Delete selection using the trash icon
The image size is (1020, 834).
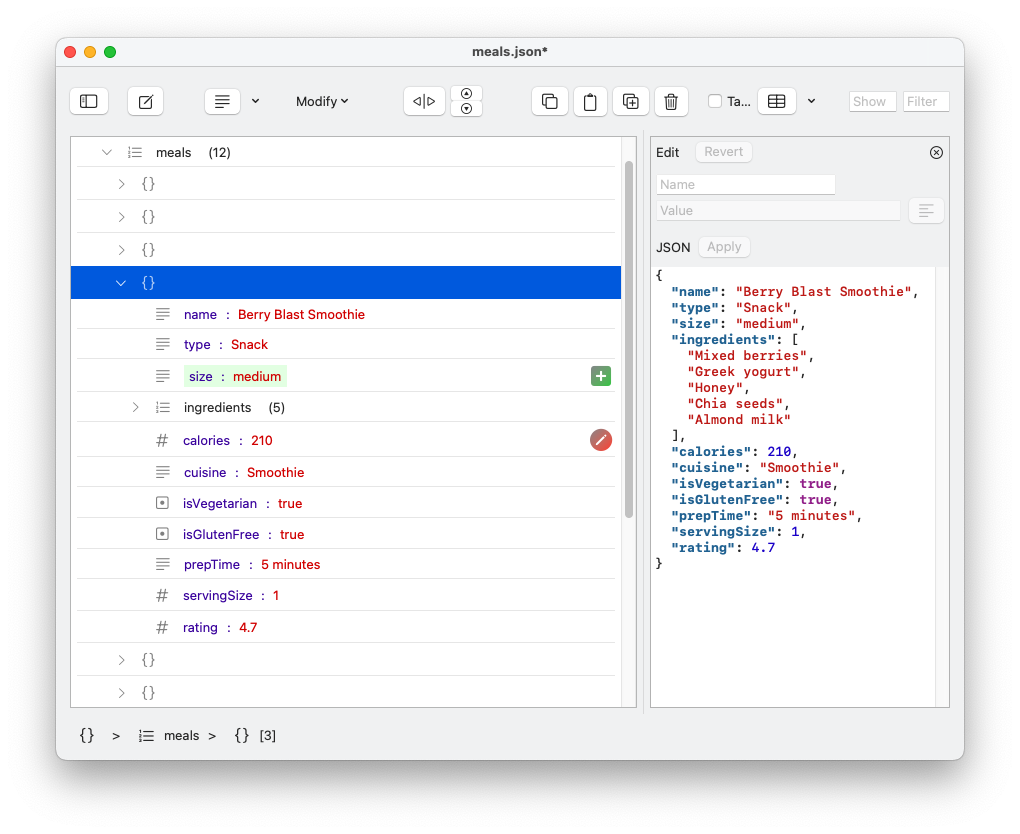671,101
